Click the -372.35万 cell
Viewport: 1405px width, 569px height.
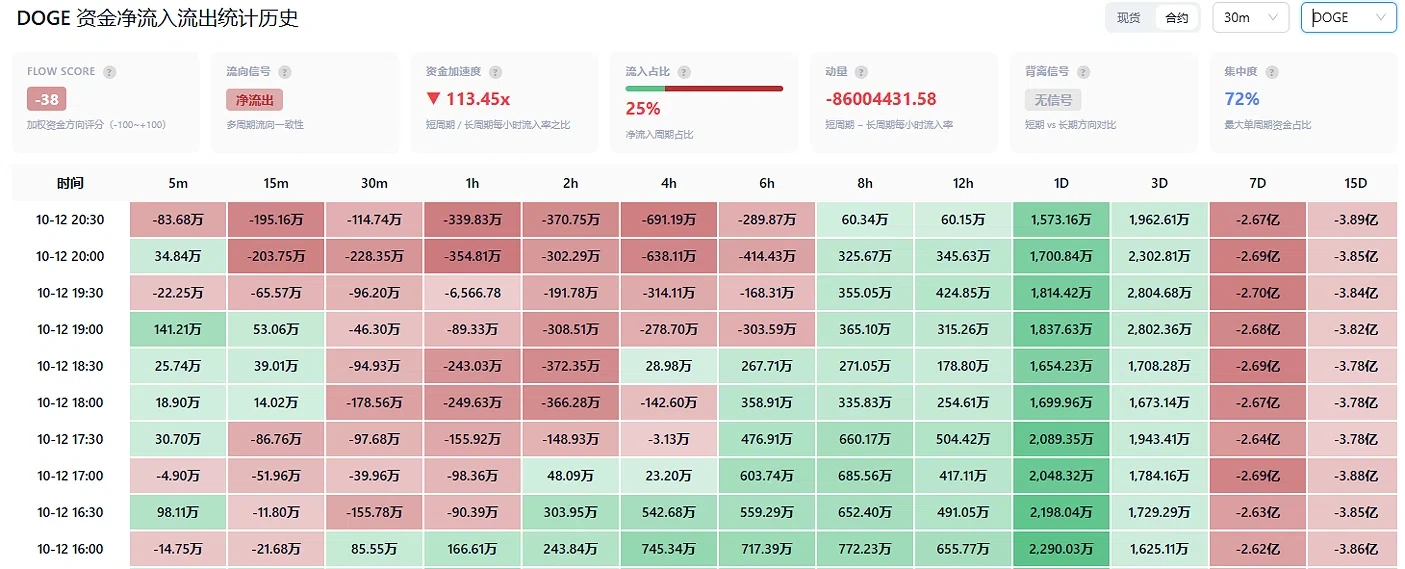570,366
